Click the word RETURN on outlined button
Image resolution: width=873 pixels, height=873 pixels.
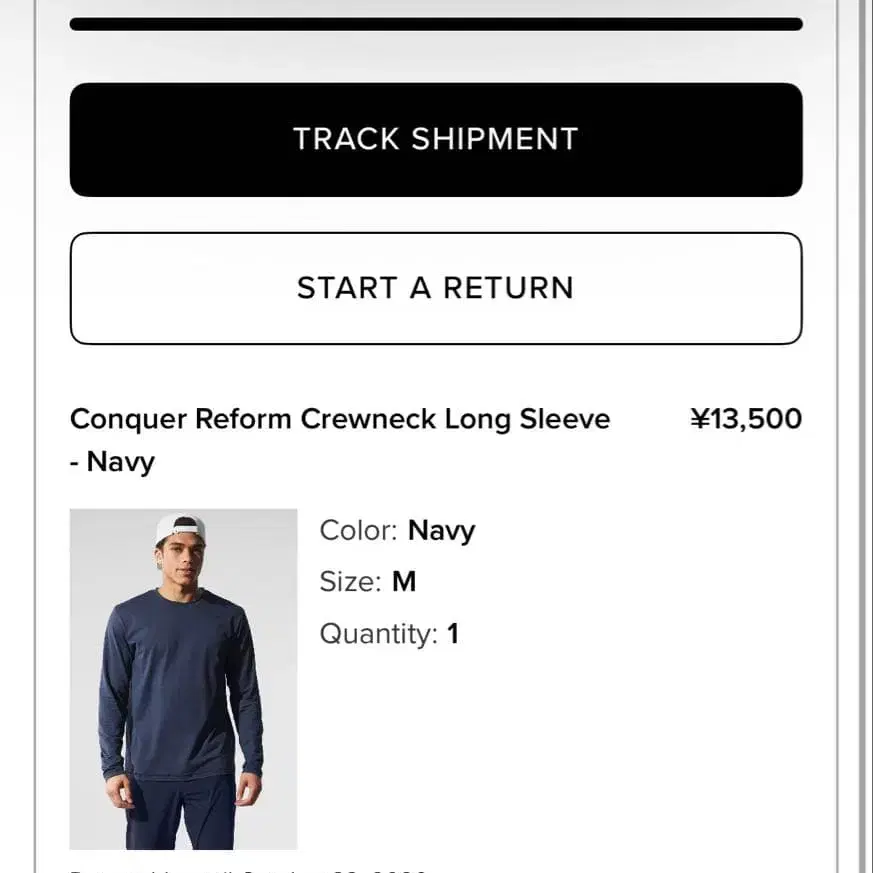[508, 288]
